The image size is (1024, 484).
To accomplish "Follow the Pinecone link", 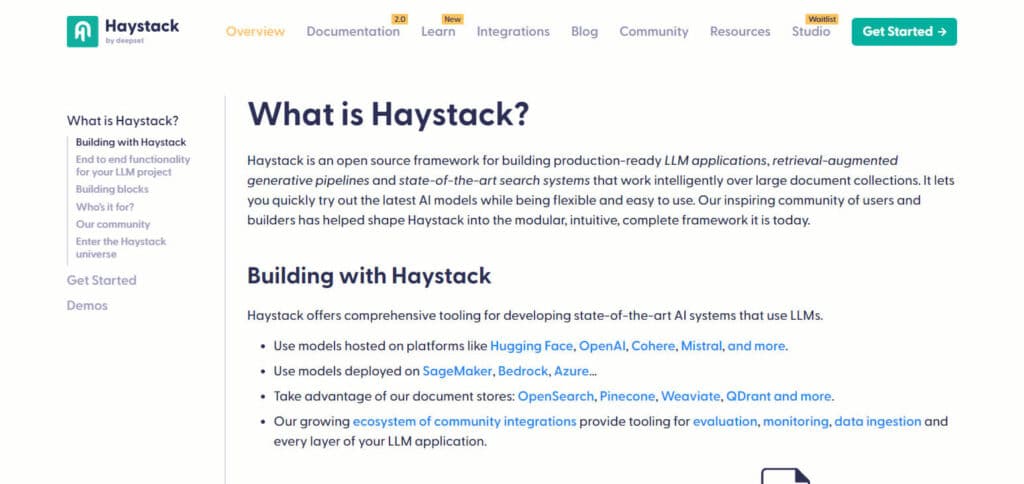I will pos(628,396).
